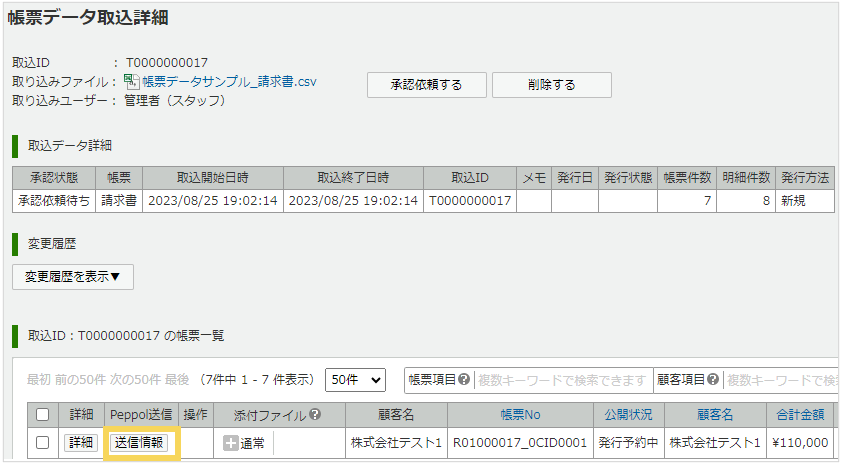Expand 変更履歴を表示▼ history
The width and height of the screenshot is (843, 466).
(x=73, y=277)
